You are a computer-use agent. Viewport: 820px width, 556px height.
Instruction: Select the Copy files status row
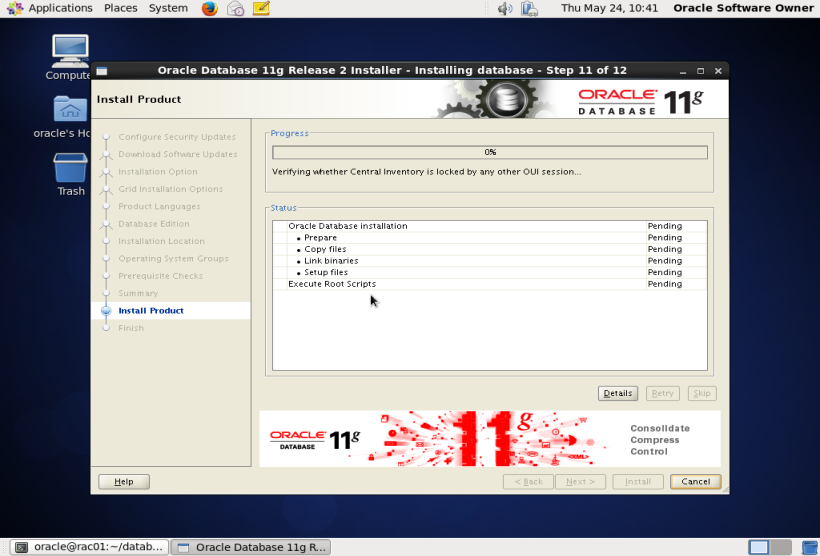click(489, 249)
